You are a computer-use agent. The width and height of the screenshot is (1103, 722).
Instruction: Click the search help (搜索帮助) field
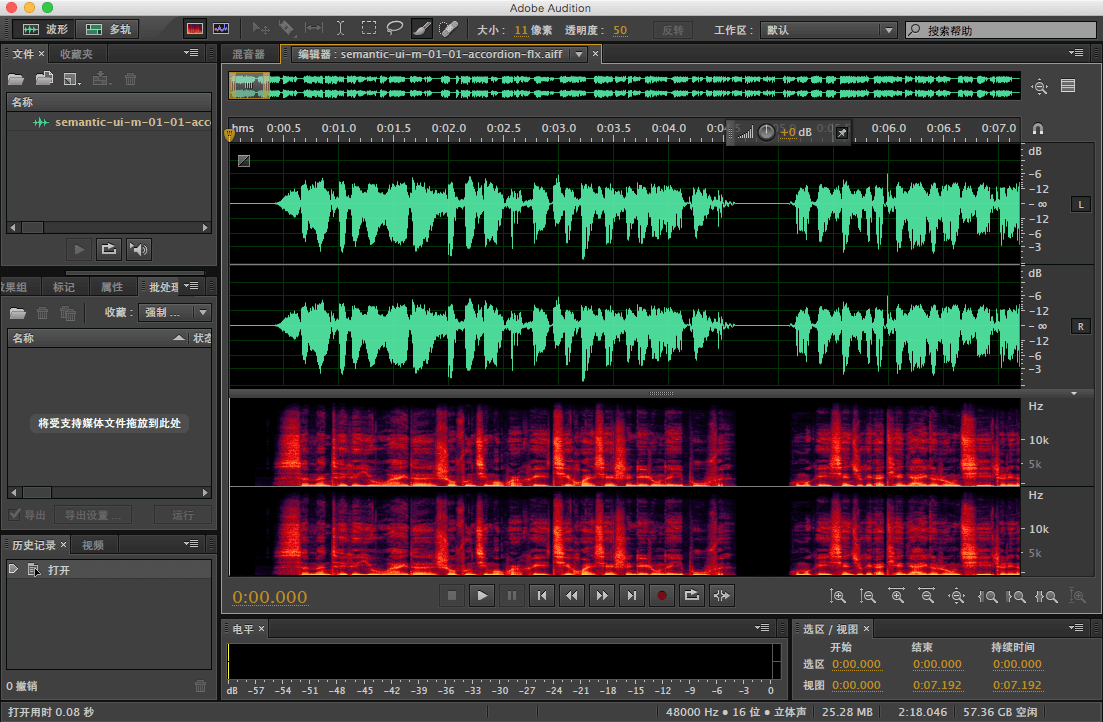pyautogui.click(x=1000, y=30)
